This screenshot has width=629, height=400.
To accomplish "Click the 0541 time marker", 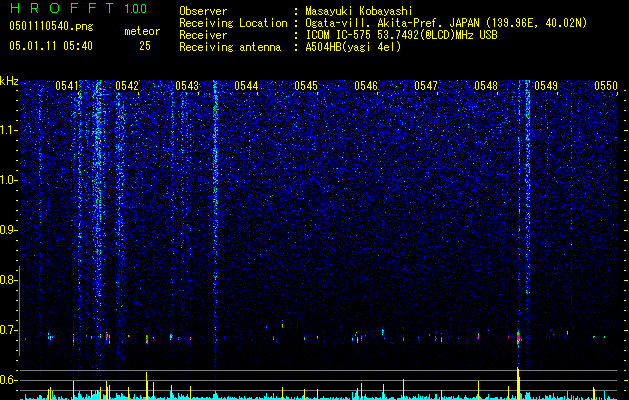I will point(67,86).
